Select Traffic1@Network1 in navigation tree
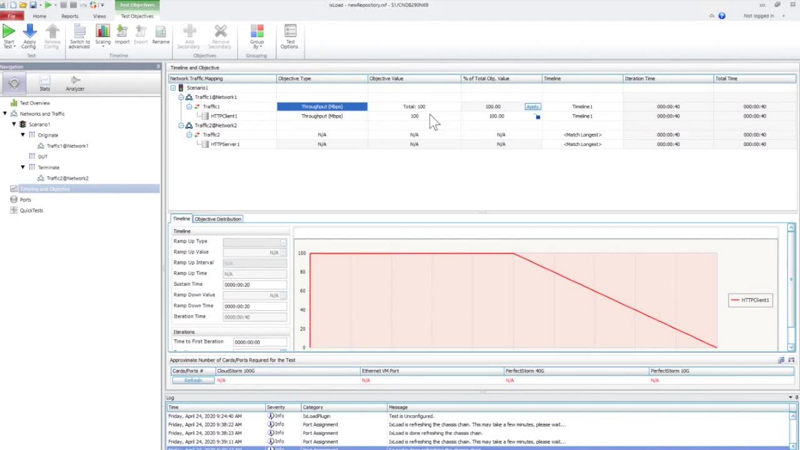This screenshot has width=800, height=450. pos(67,146)
